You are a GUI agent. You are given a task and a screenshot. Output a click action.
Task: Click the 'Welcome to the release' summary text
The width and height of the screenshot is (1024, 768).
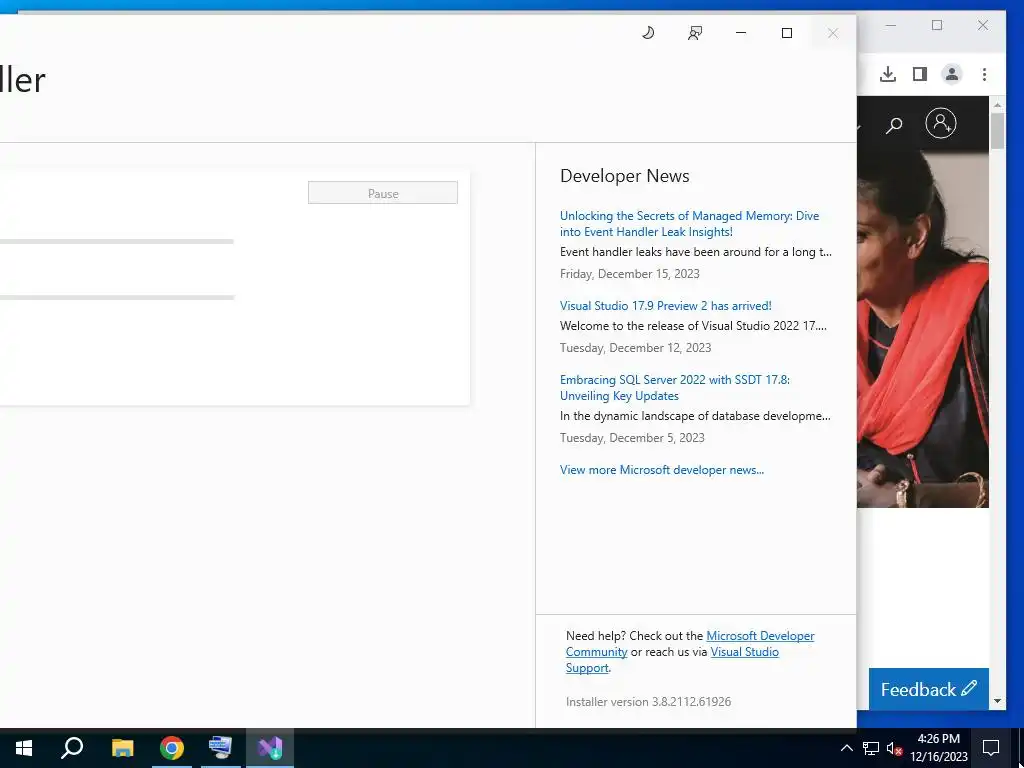click(x=693, y=325)
